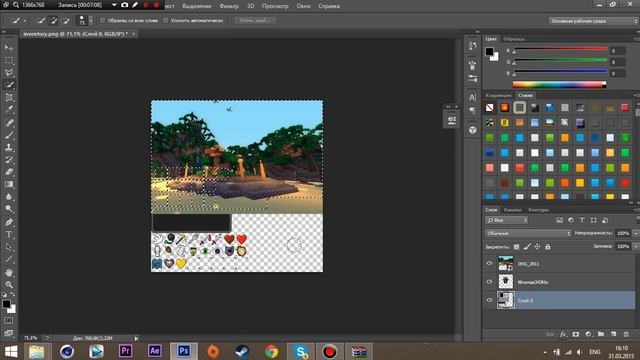Image resolution: width=640 pixels, height=360 pixels.
Task: Select the Move tool
Action: [x=9, y=48]
